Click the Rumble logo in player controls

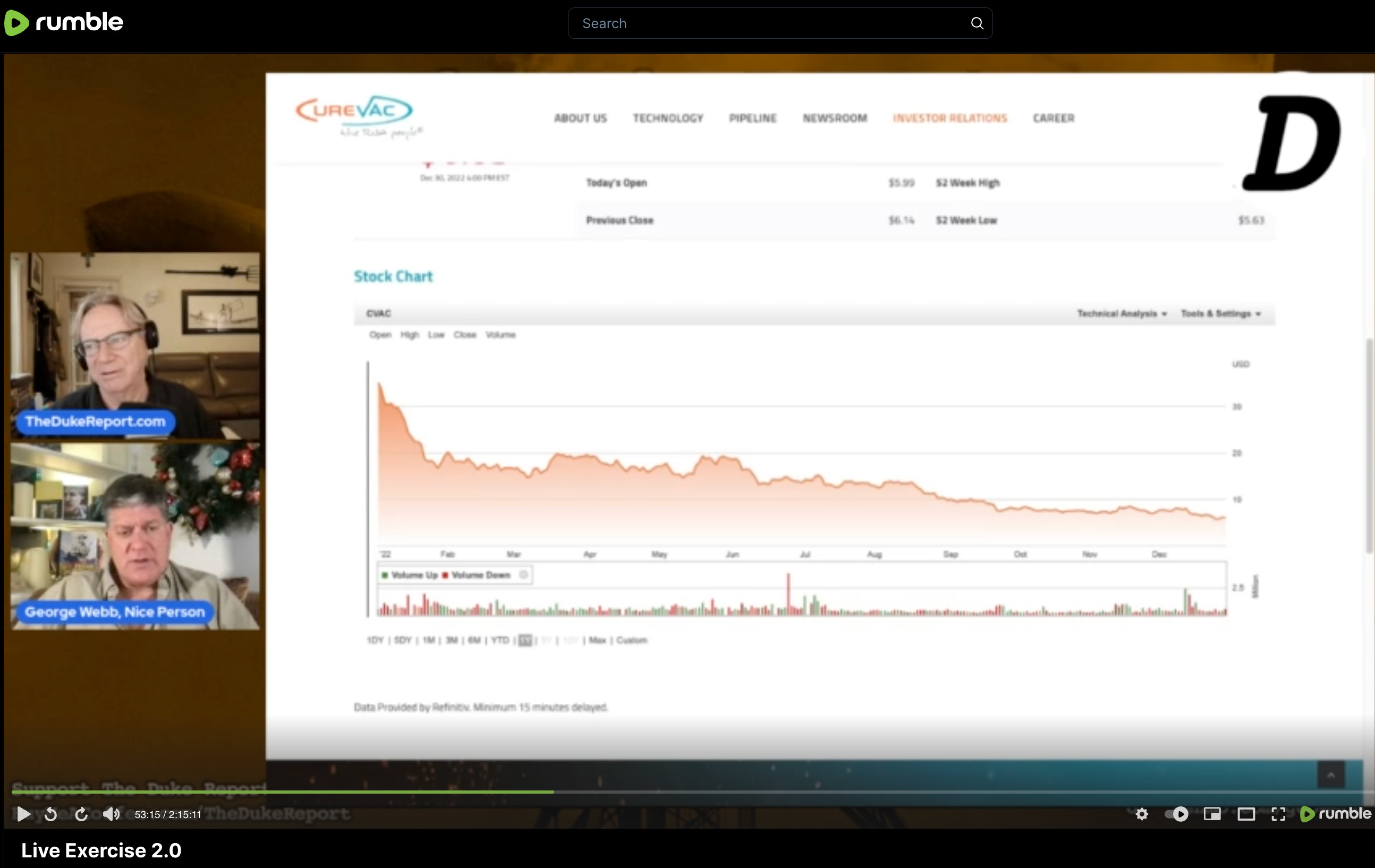(1335, 814)
